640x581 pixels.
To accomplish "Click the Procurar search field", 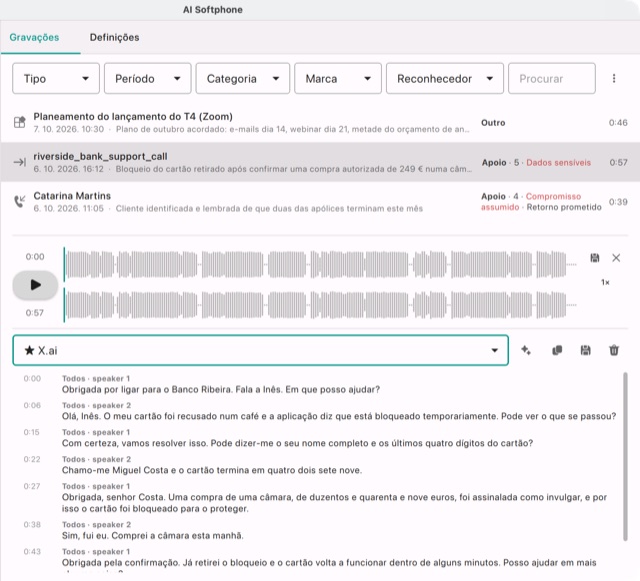I will (x=551, y=78).
